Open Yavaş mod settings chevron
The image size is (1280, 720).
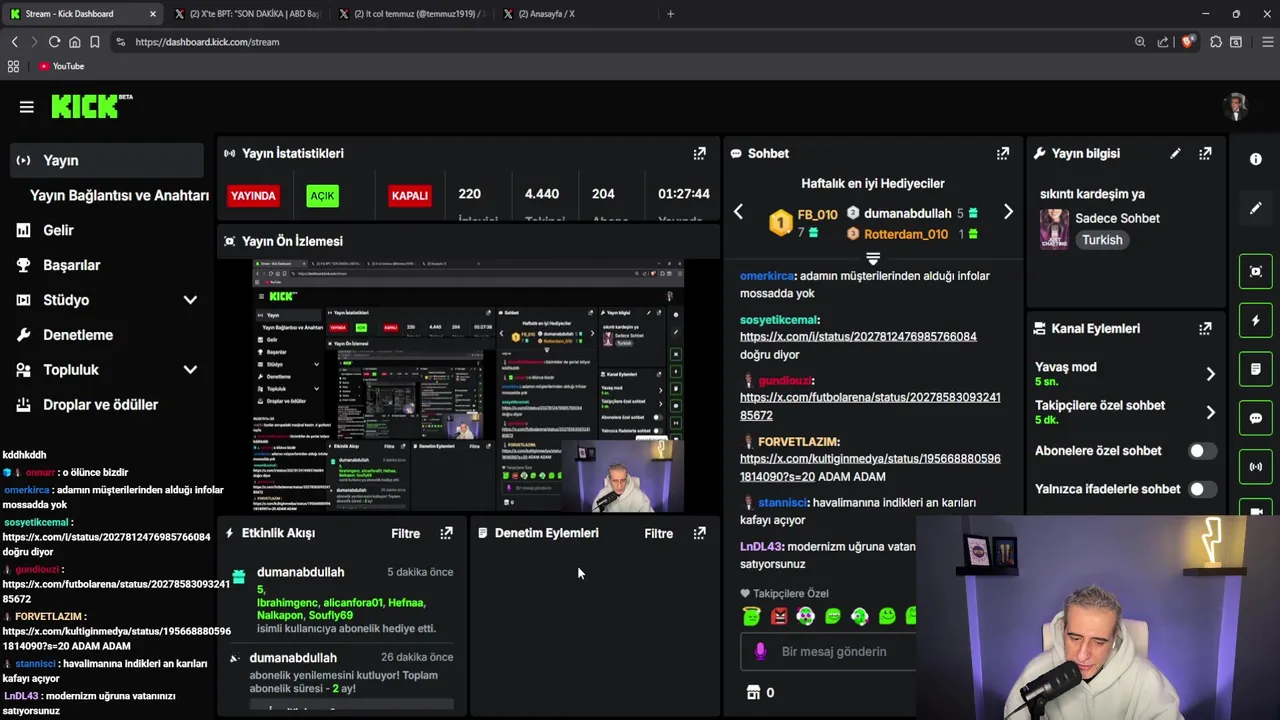pos(1210,374)
